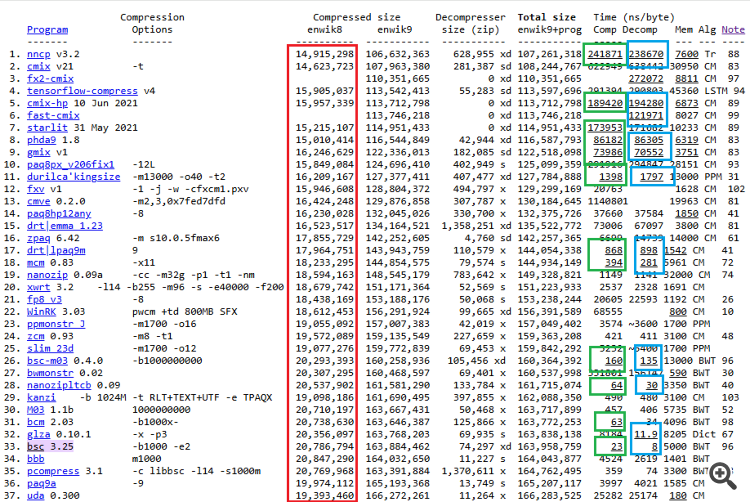Click fx2-cmix decomp time link 272072

tap(646, 78)
